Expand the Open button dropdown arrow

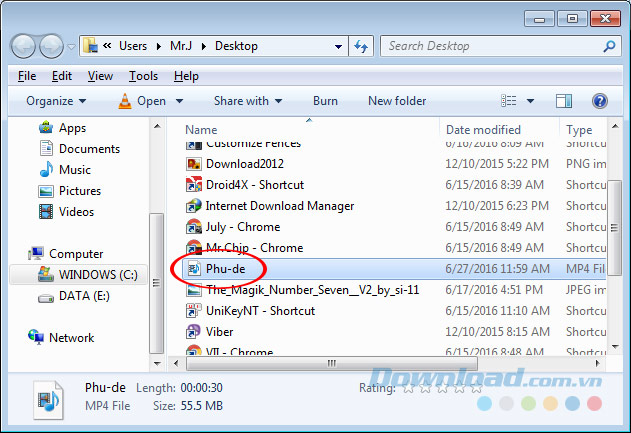click(x=179, y=101)
